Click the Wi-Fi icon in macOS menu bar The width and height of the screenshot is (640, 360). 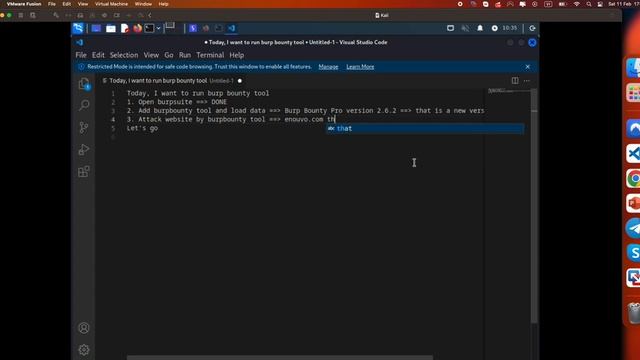coord(576,4)
